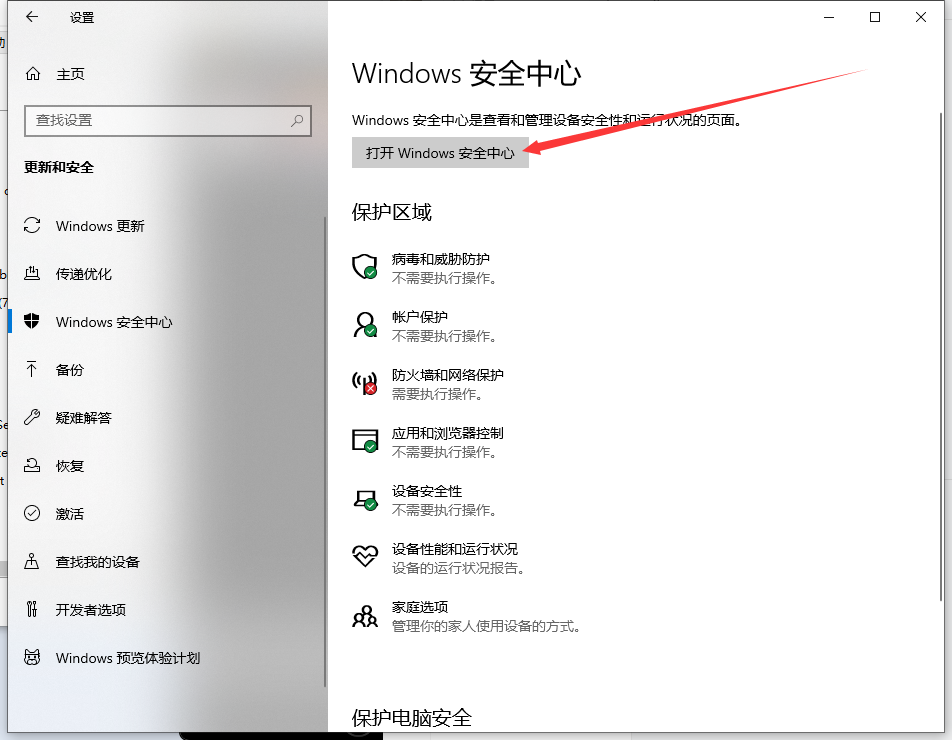Click the 设备性能和运行状况 heart icon

pos(365,555)
